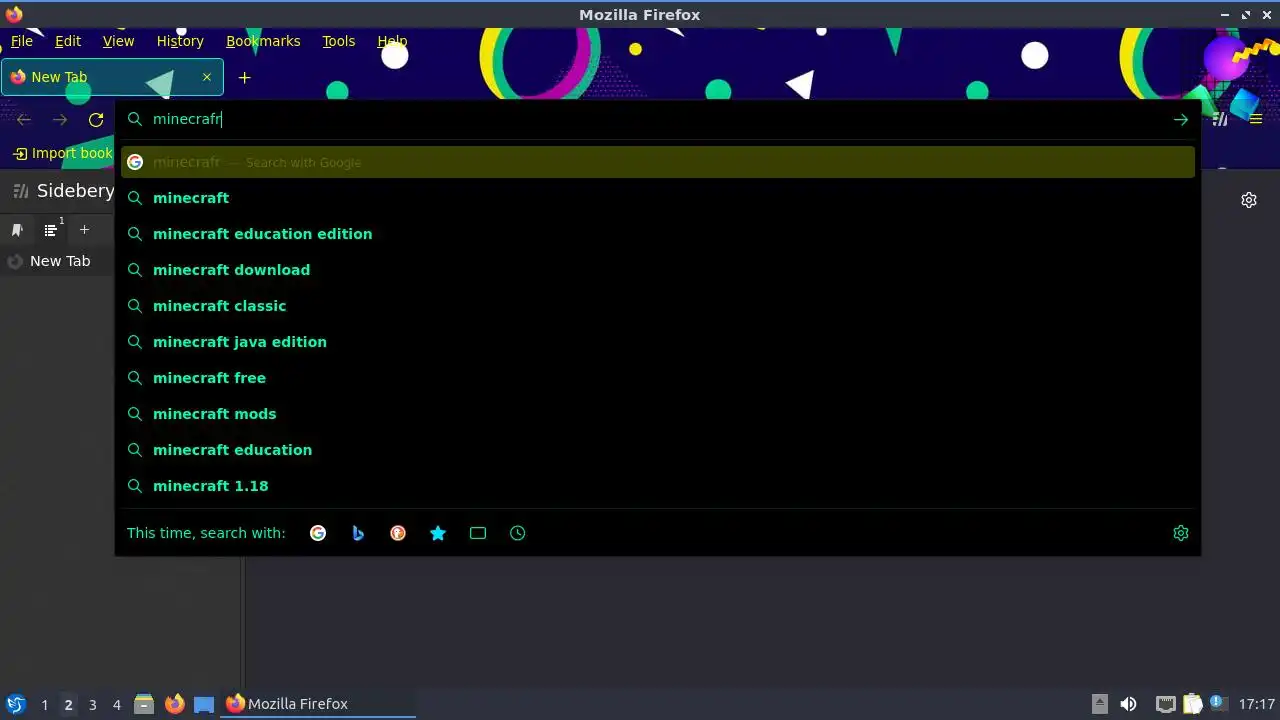Search open tabs via tabs icon
Viewport: 1280px width, 720px height.
point(478,533)
